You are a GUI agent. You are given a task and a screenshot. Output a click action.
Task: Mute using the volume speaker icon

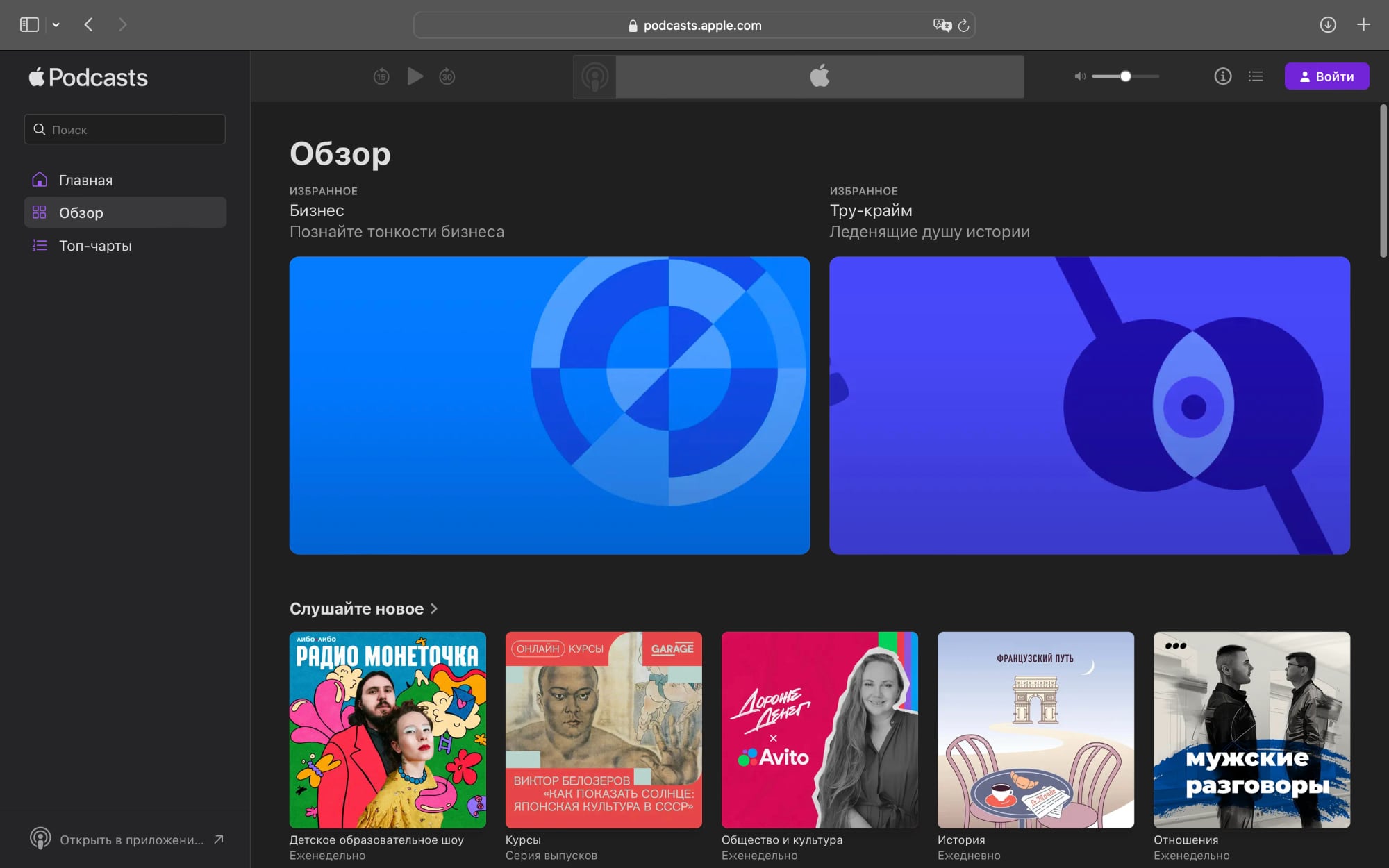tap(1080, 76)
